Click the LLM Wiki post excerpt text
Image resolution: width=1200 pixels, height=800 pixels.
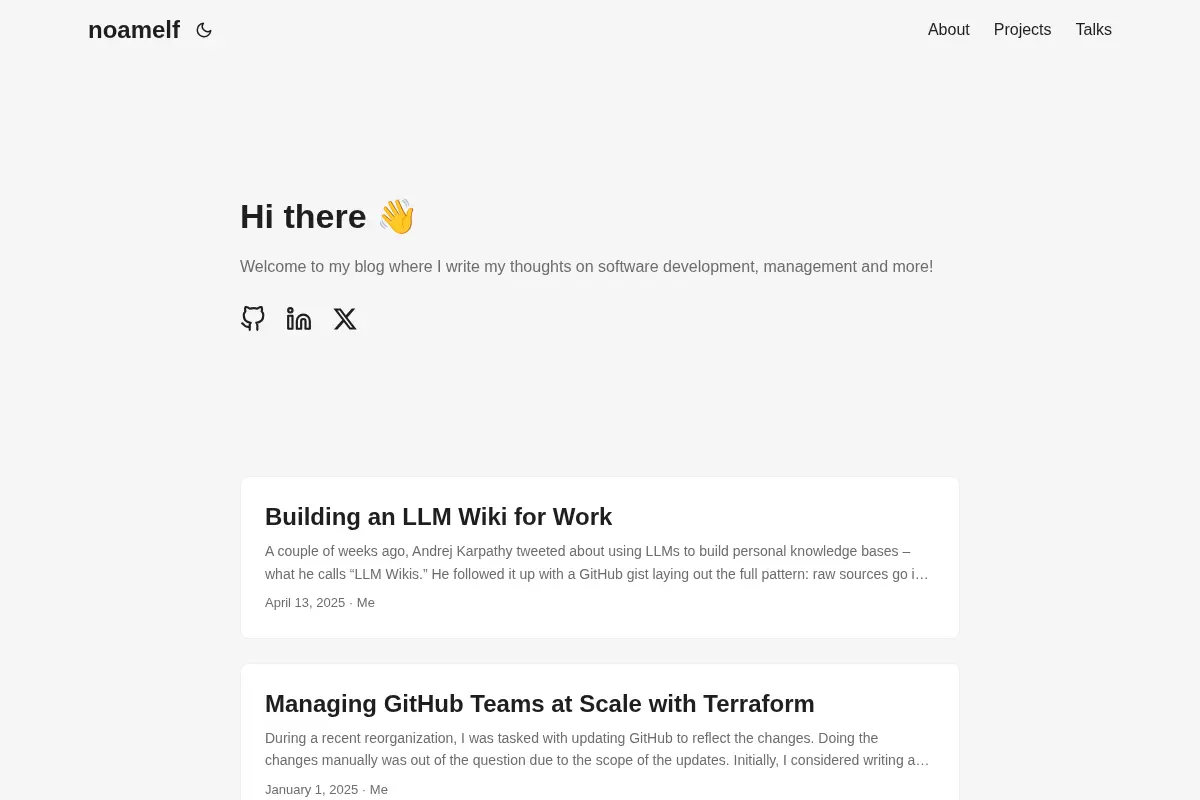tap(598, 562)
